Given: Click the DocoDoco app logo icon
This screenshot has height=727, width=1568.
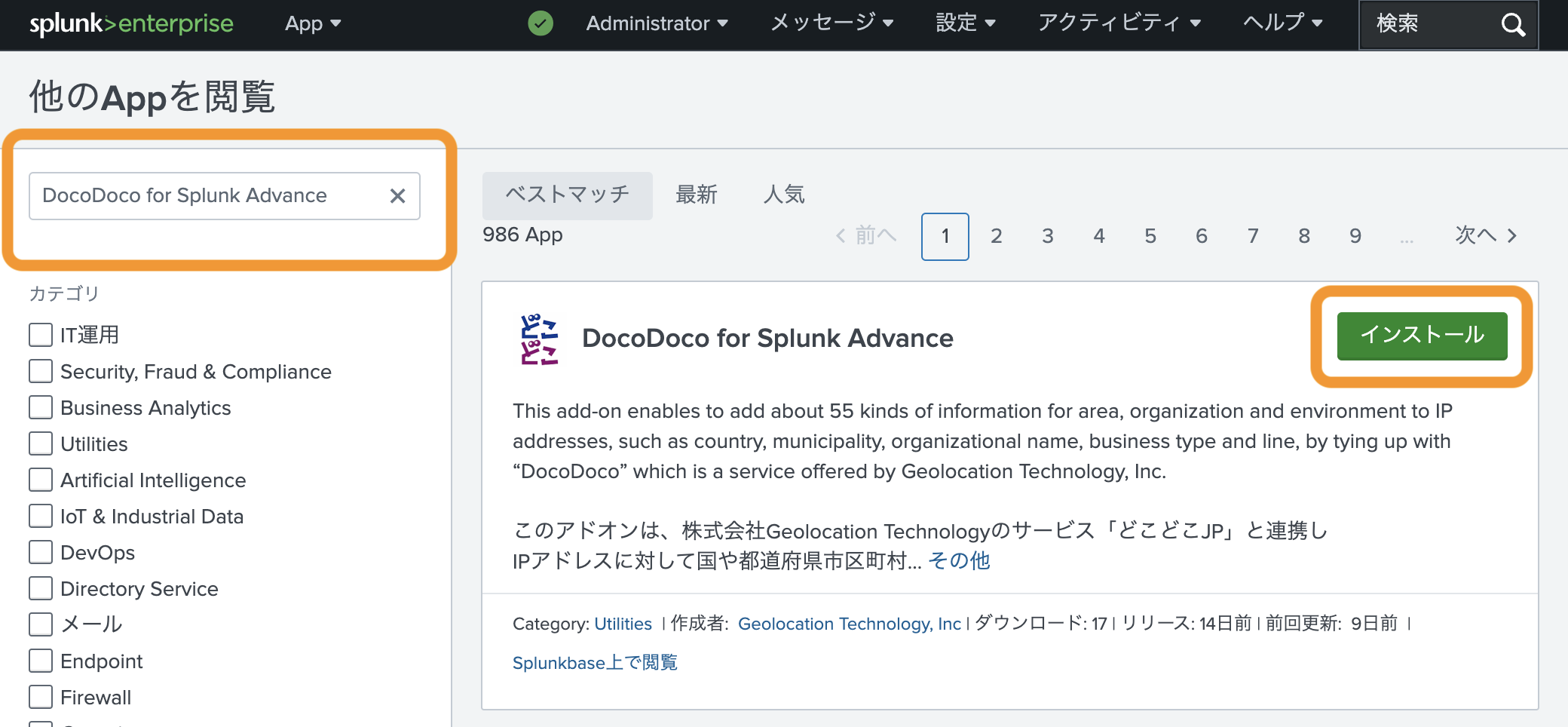Looking at the screenshot, I should [539, 339].
